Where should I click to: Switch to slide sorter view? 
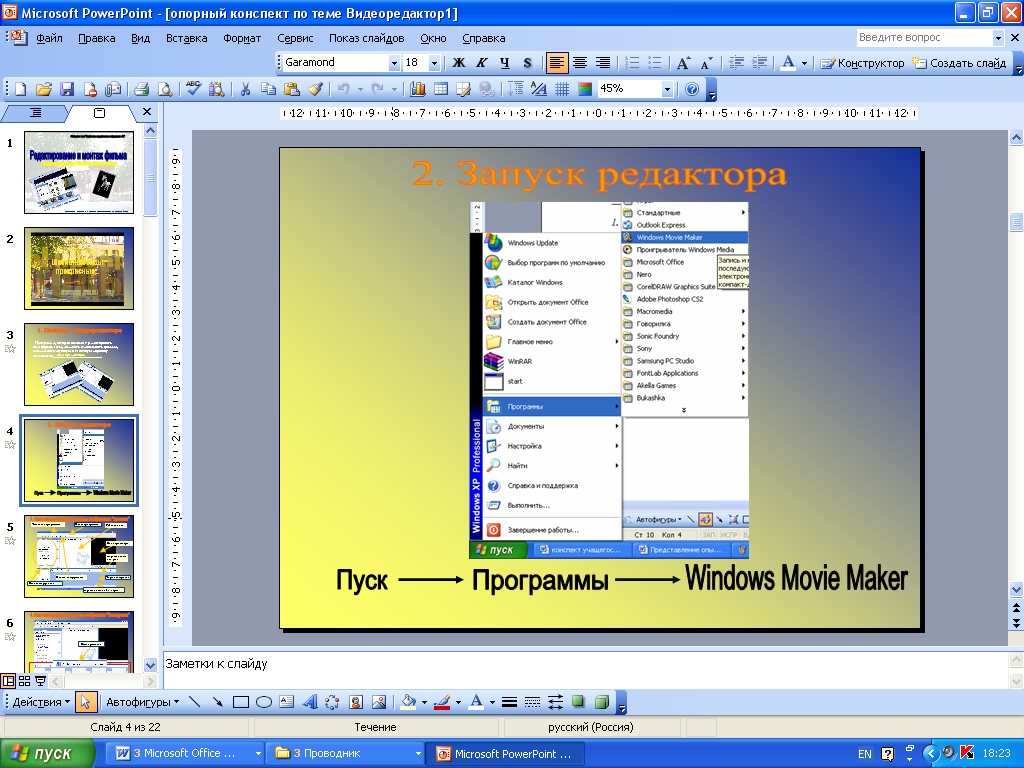click(x=24, y=681)
